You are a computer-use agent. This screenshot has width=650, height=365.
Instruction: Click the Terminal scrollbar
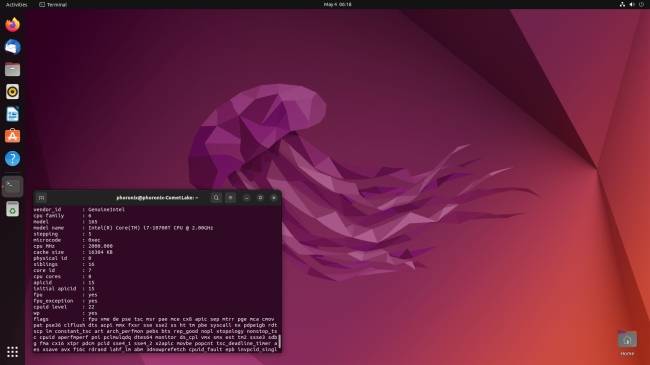coord(279,342)
